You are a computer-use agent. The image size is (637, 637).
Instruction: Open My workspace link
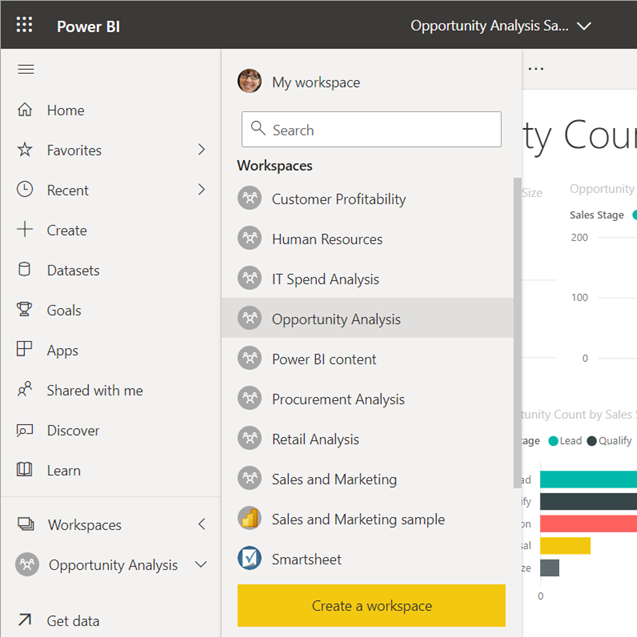(x=316, y=82)
